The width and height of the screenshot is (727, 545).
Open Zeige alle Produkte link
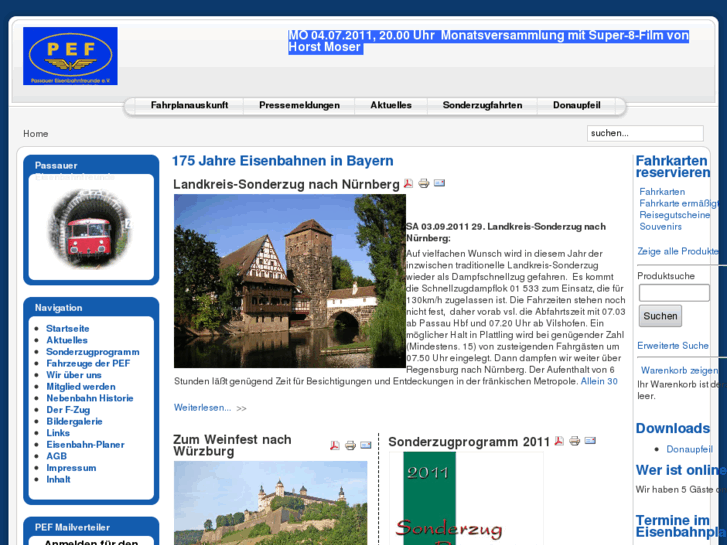coord(677,251)
